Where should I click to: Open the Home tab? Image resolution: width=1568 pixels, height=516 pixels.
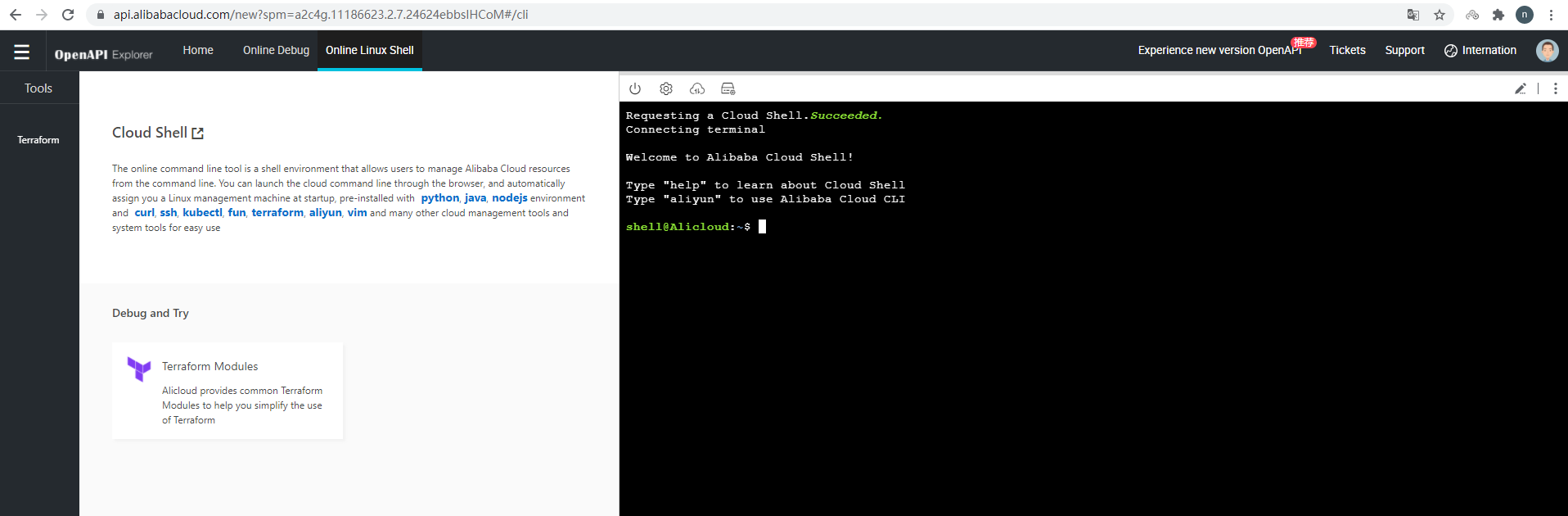(198, 50)
